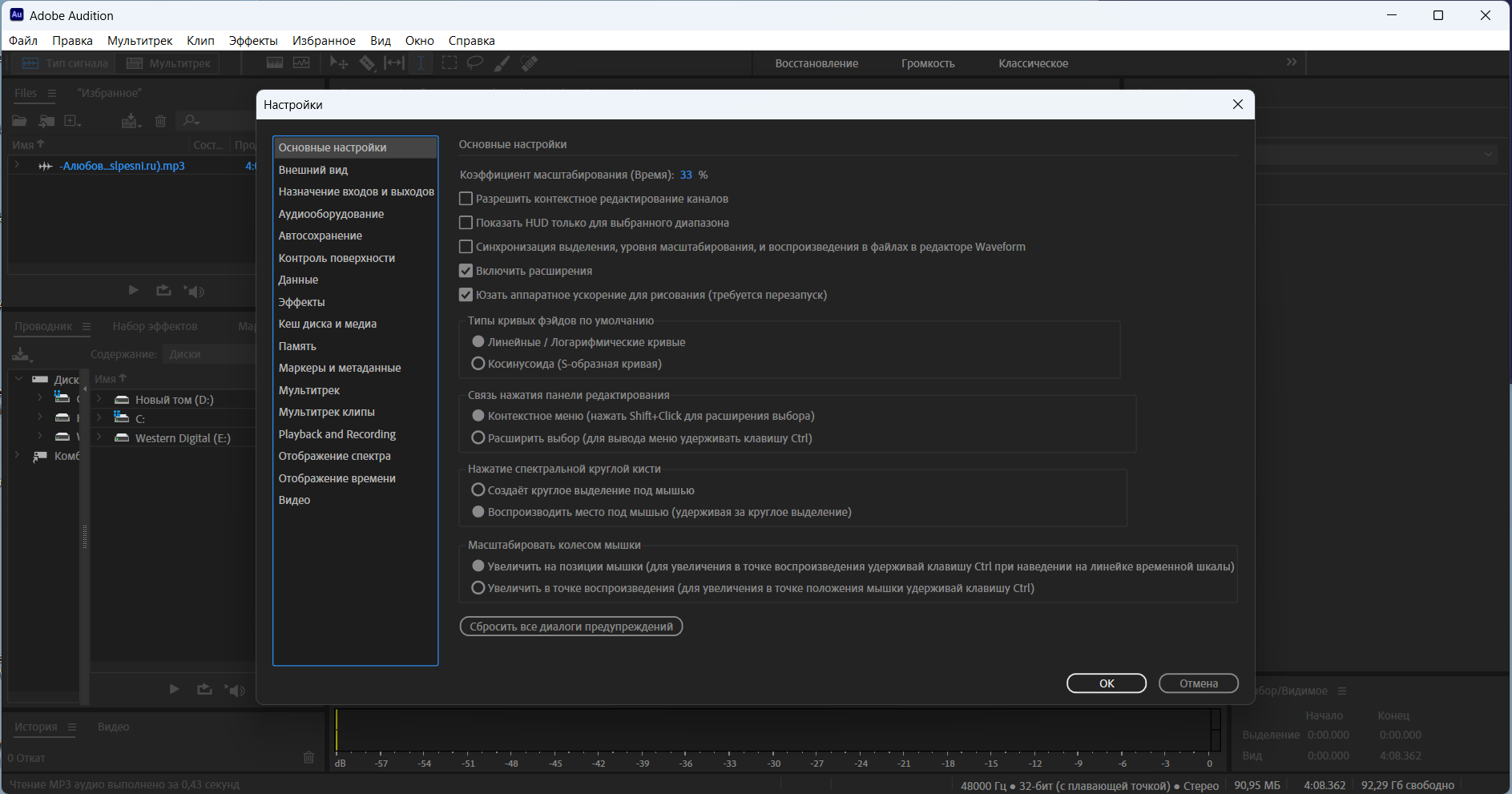Click Сбросить все диалоги предупреждений button

[571, 627]
